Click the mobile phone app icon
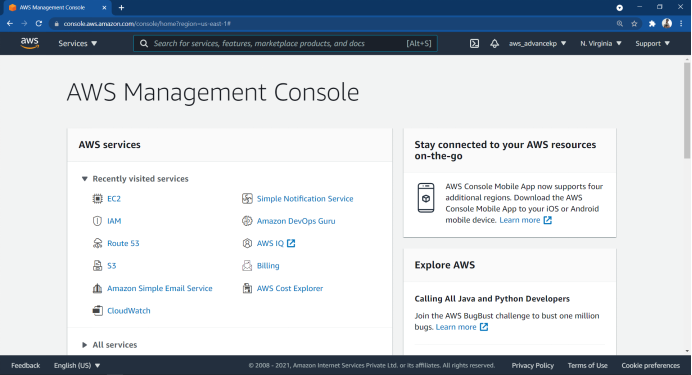 pyautogui.click(x=426, y=198)
